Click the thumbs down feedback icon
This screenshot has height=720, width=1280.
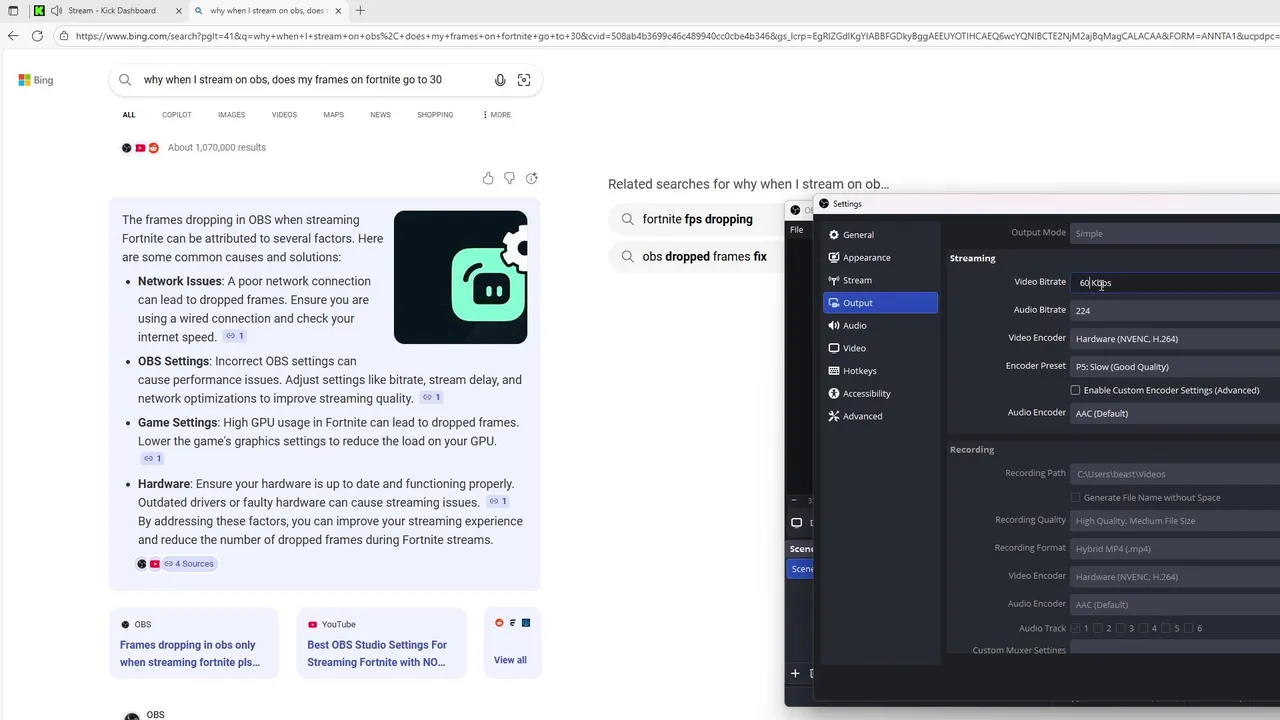[x=509, y=178]
